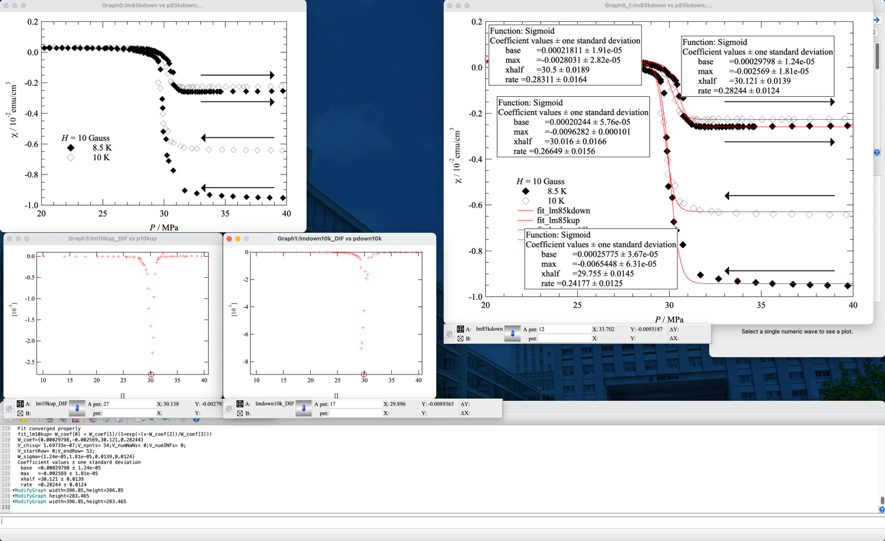Click the blue help icon at right edge
The height and width of the screenshot is (541, 885).
877,153
